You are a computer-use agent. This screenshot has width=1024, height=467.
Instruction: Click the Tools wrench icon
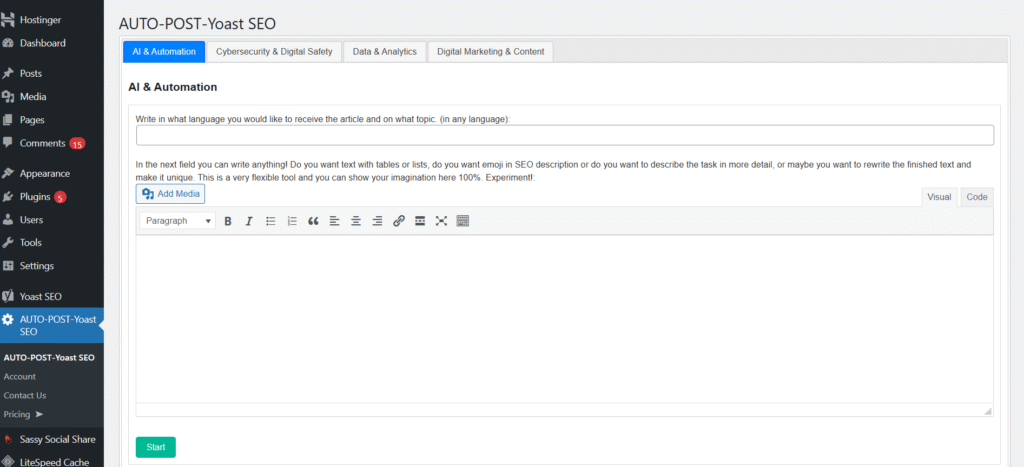click(x=8, y=243)
